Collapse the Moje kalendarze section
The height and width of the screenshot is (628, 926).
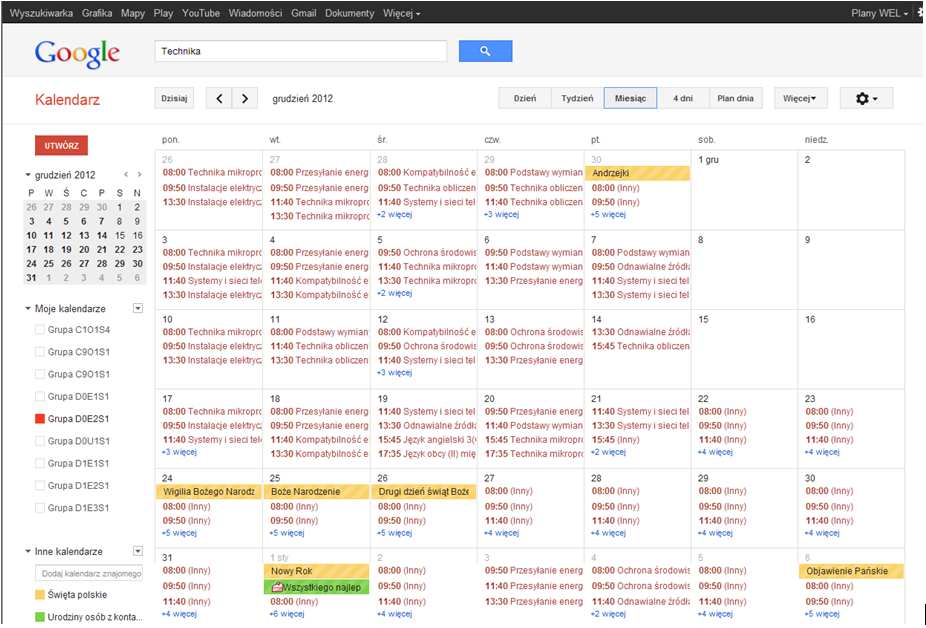click(28, 308)
